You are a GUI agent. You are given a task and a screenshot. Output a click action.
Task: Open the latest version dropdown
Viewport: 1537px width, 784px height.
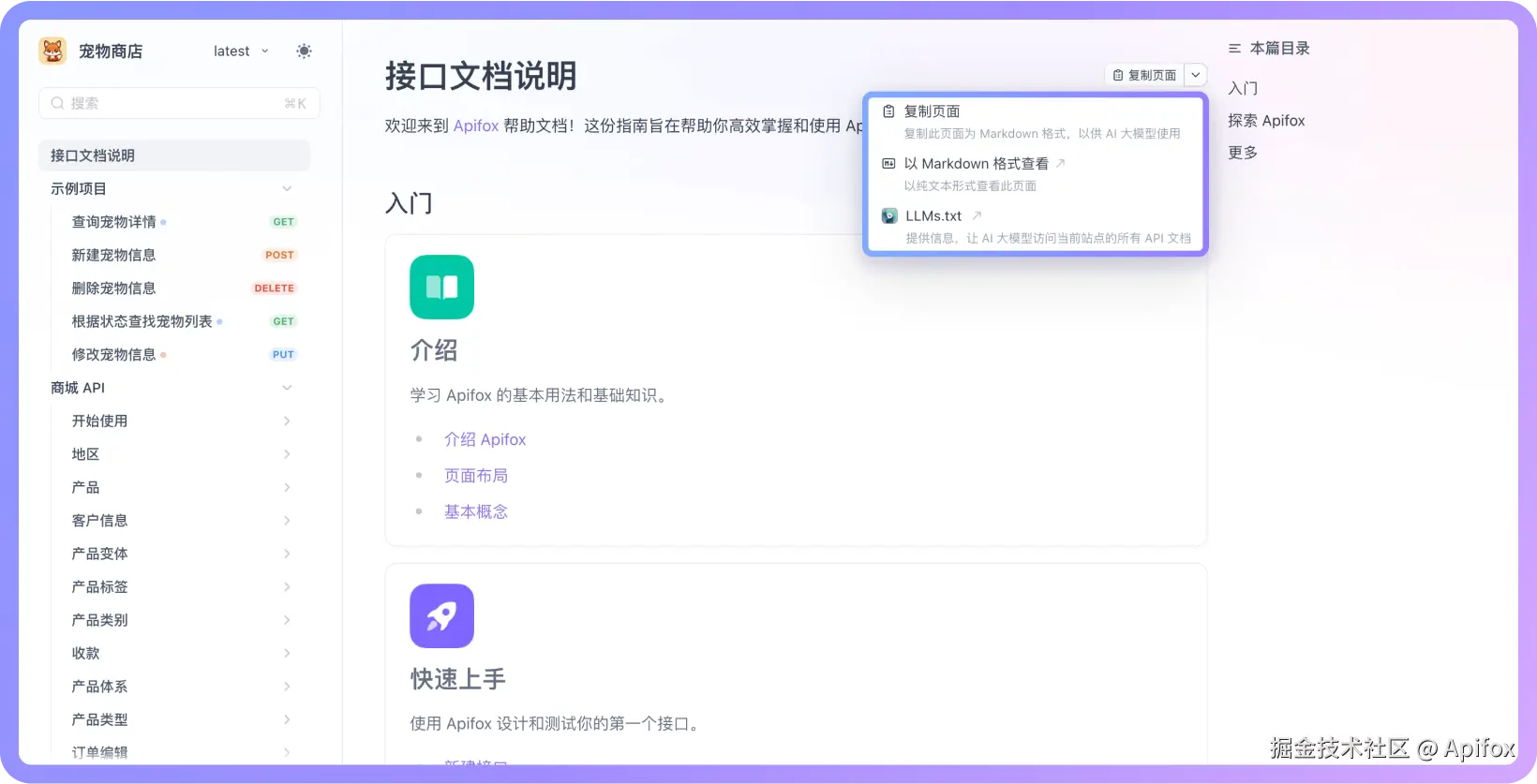point(241,52)
